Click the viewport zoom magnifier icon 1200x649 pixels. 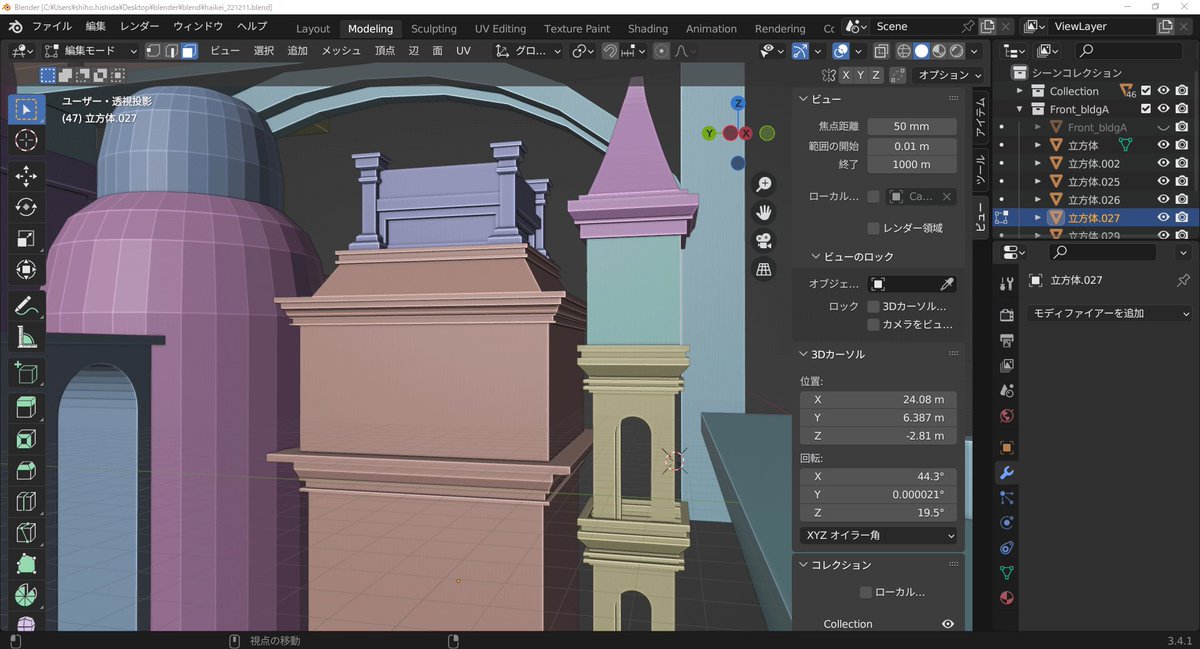coord(764,185)
